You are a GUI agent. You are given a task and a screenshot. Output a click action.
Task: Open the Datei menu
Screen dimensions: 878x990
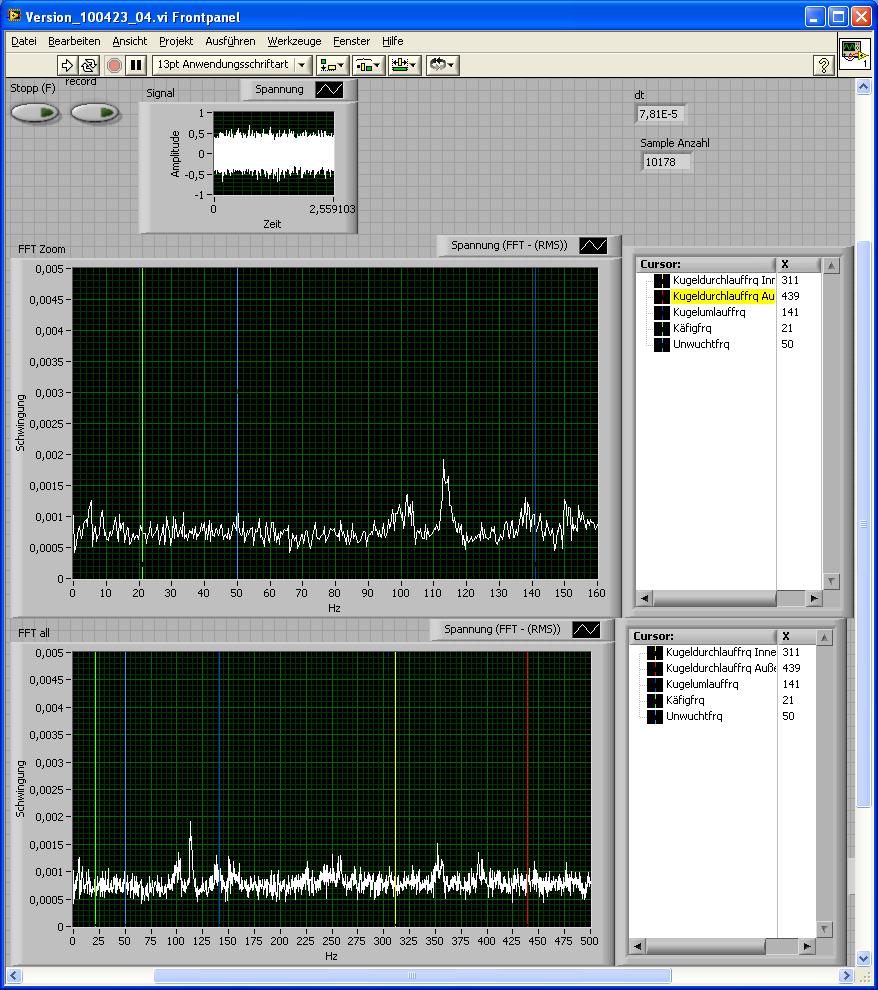pyautogui.click(x=23, y=41)
